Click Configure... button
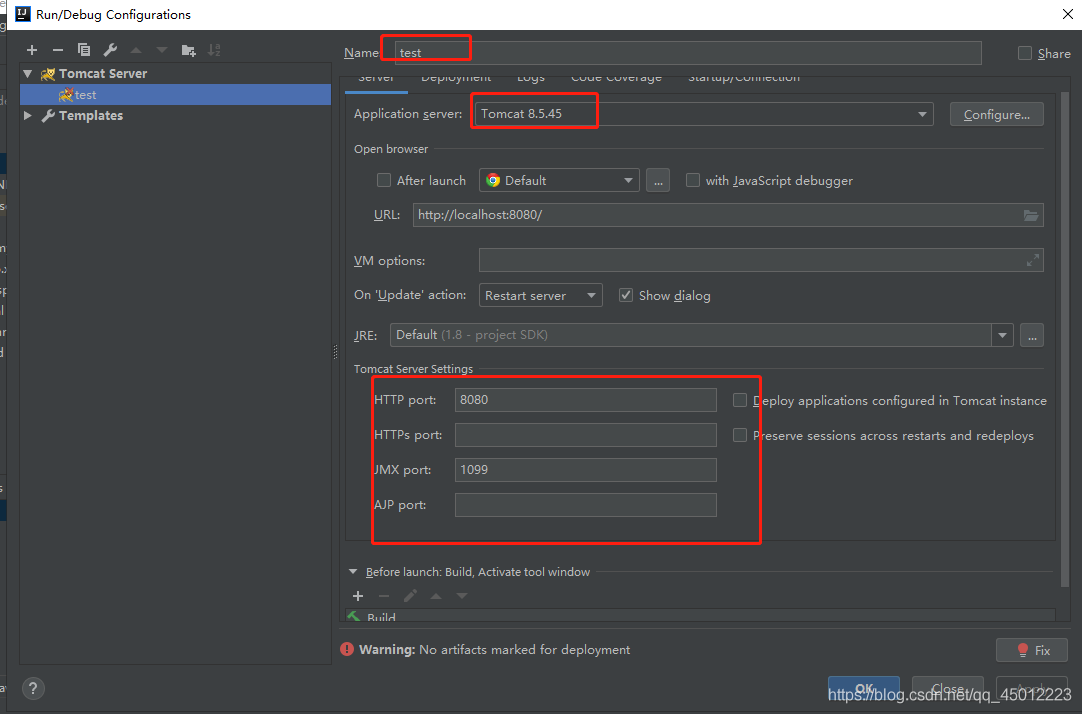The width and height of the screenshot is (1082, 714). (x=996, y=115)
